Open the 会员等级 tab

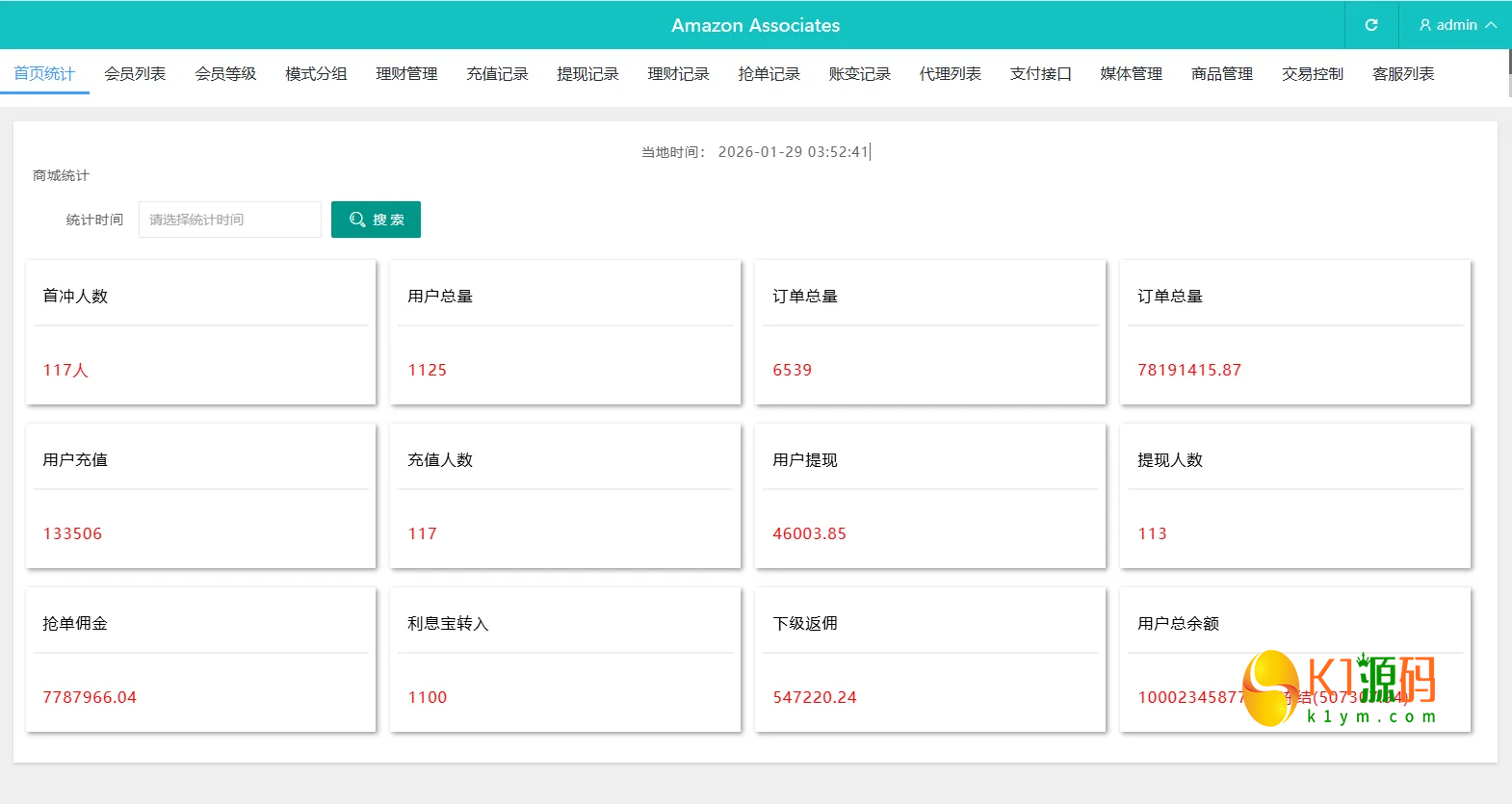[x=225, y=73]
